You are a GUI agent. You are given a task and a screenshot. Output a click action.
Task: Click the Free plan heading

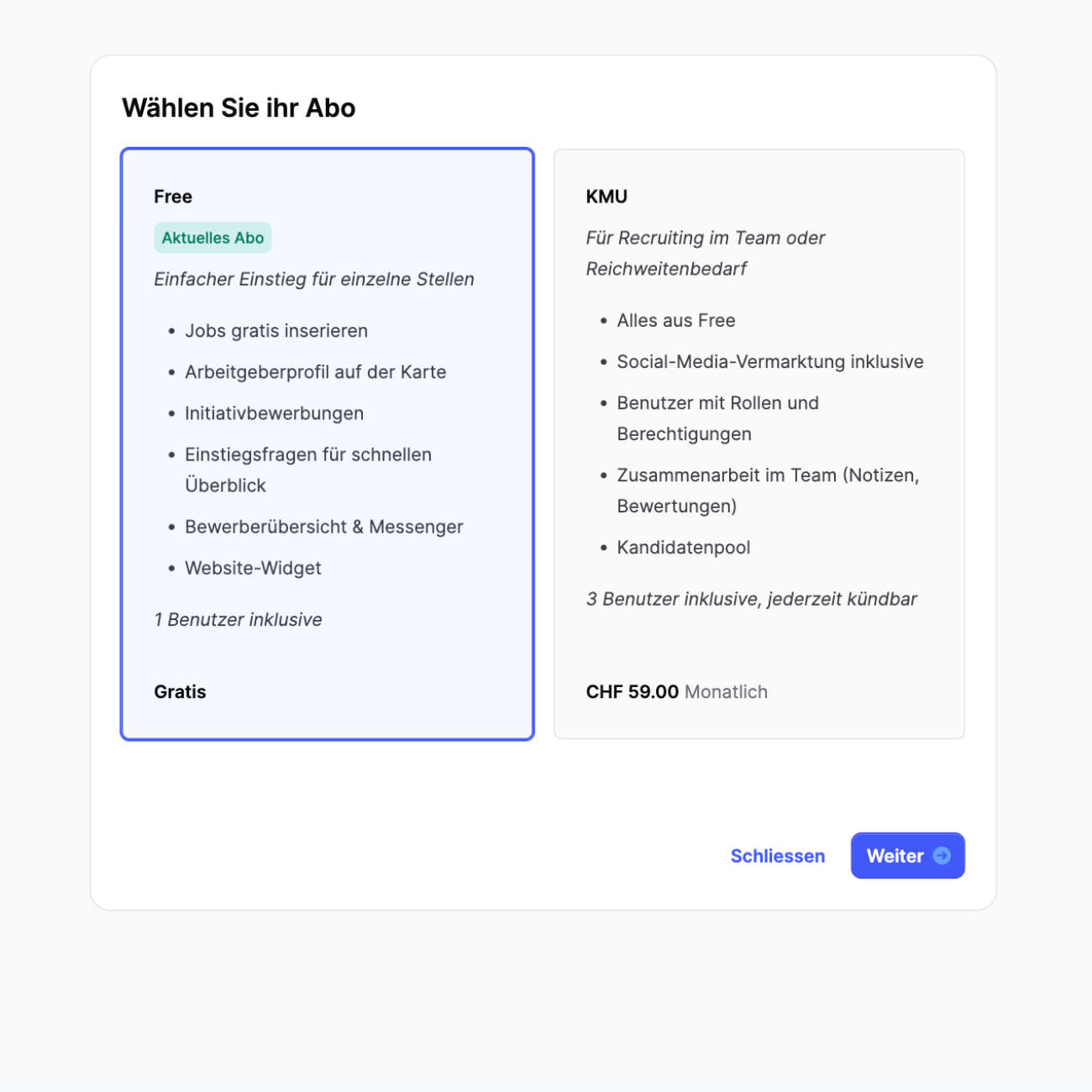coord(173,197)
